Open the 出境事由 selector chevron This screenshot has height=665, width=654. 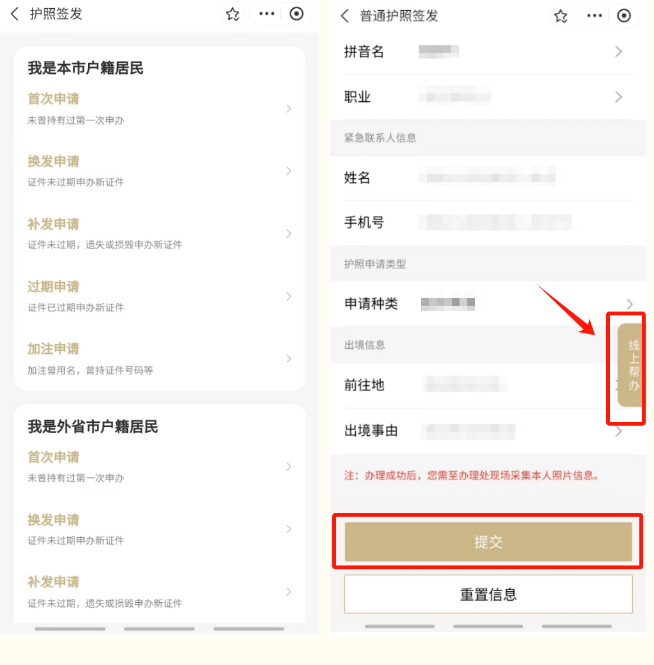[x=619, y=432]
